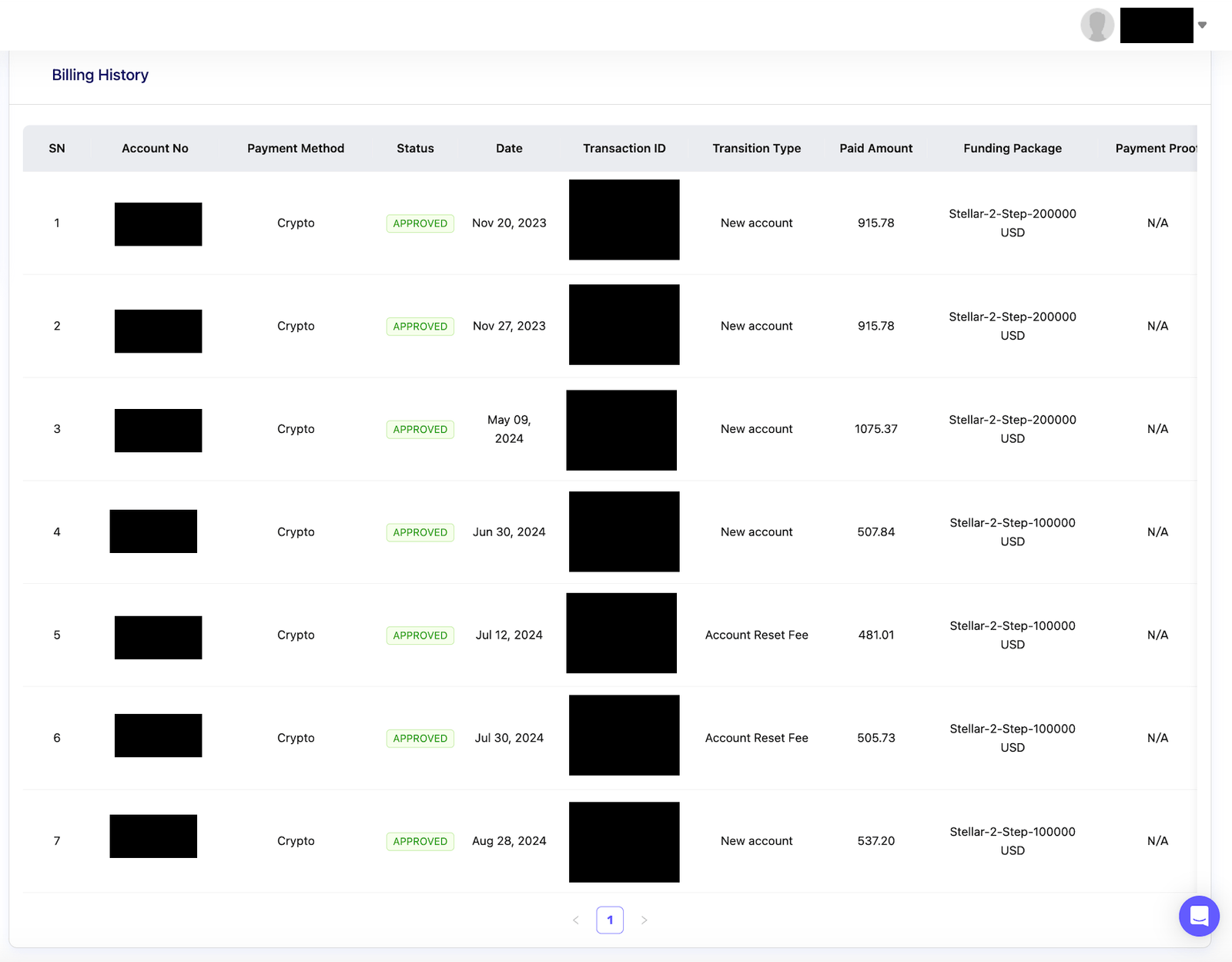
Task: Click the Payment Method column header
Action: pos(296,148)
